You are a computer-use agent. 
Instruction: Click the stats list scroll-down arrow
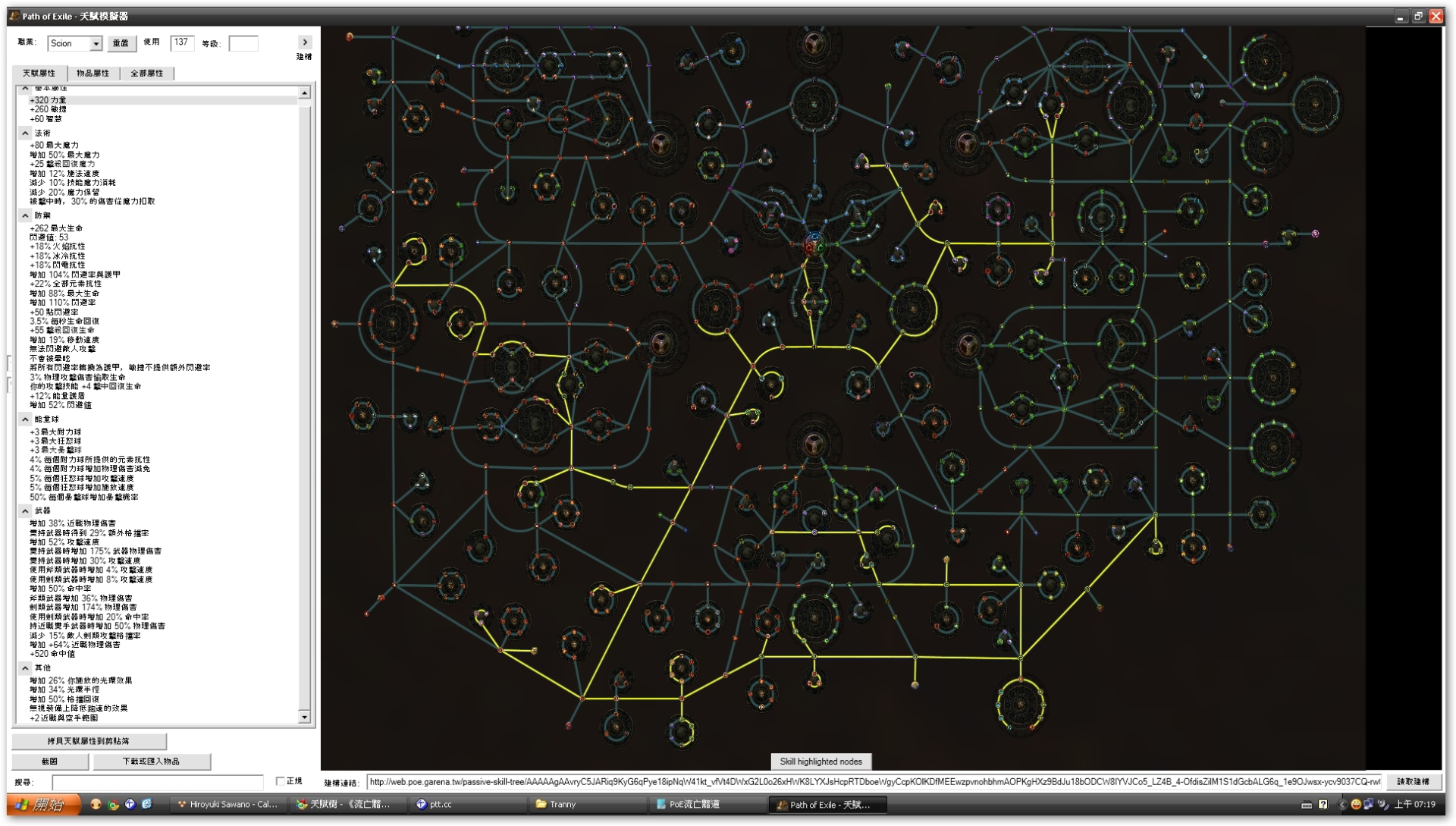click(304, 717)
